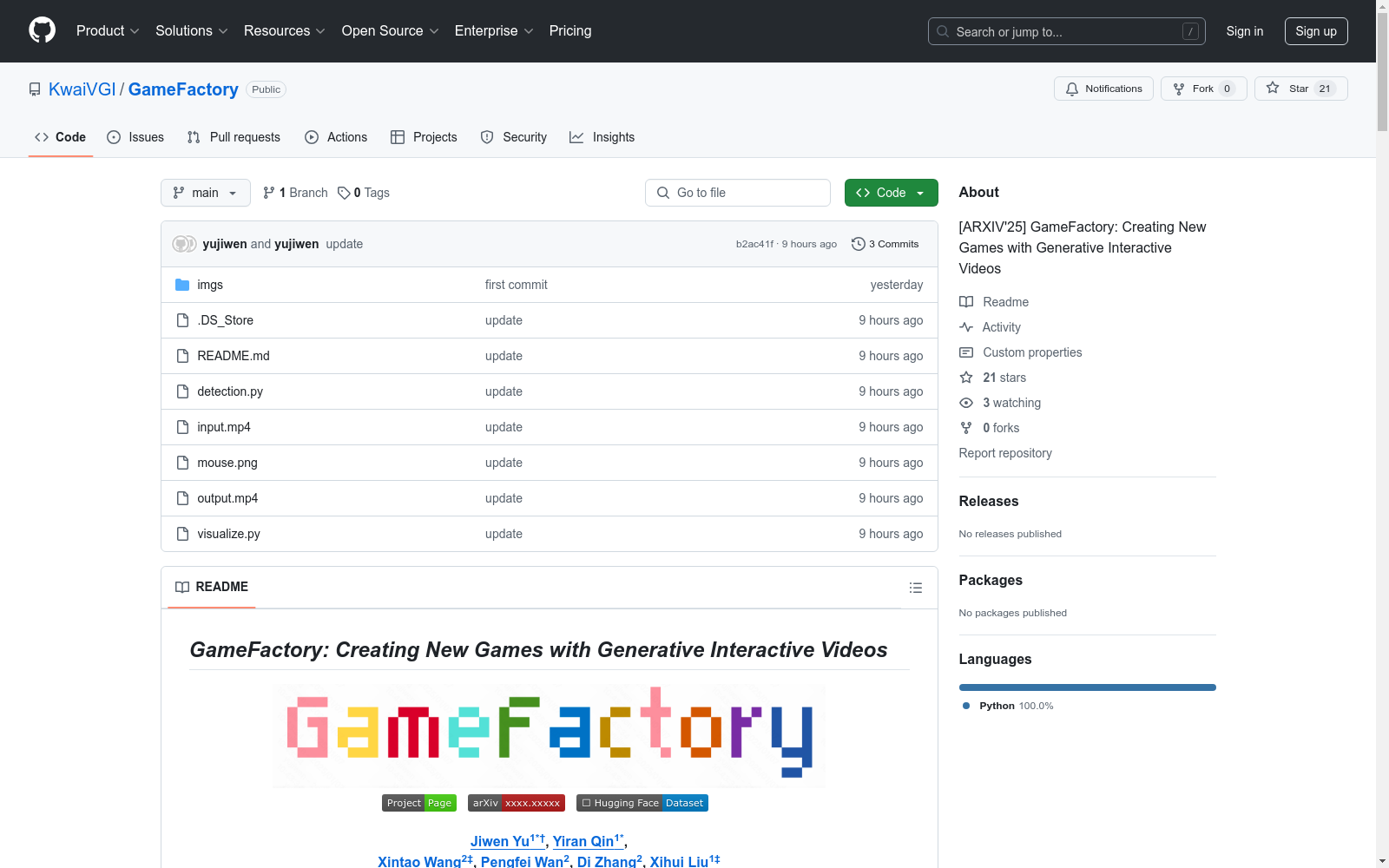Select the README tab
Viewport: 1389px width, 868px height.
tap(212, 587)
